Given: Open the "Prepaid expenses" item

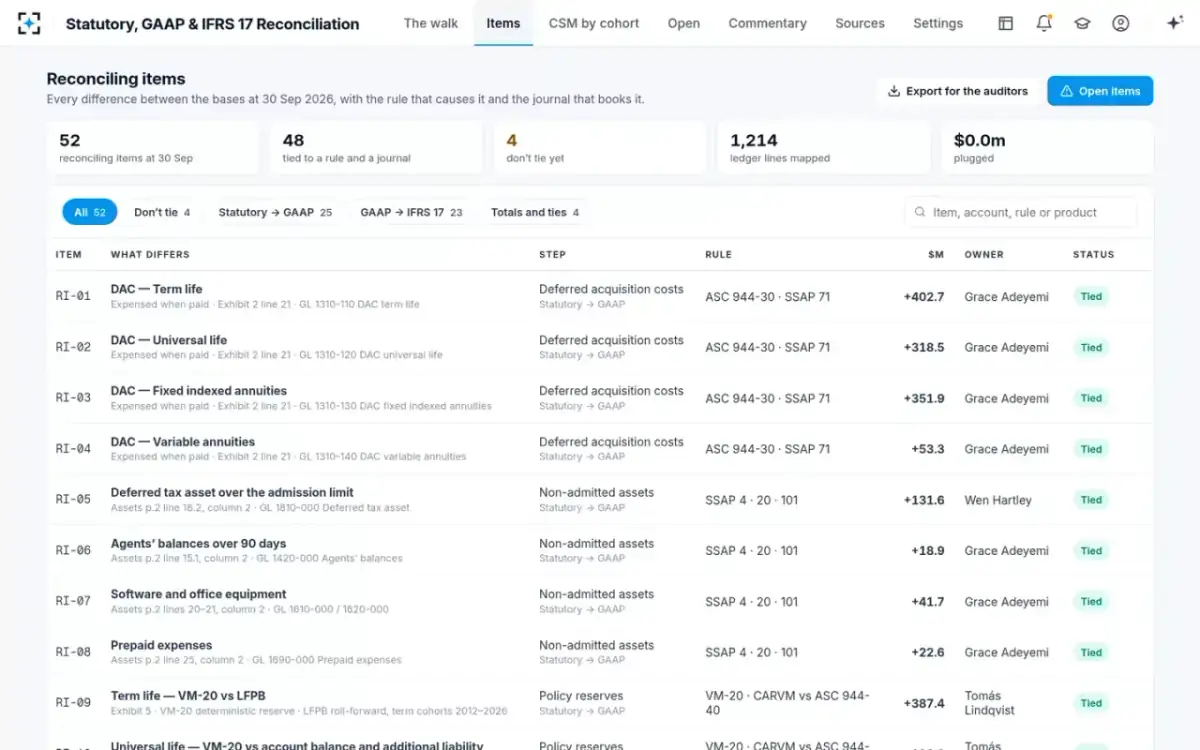Looking at the screenshot, I should tap(161, 645).
